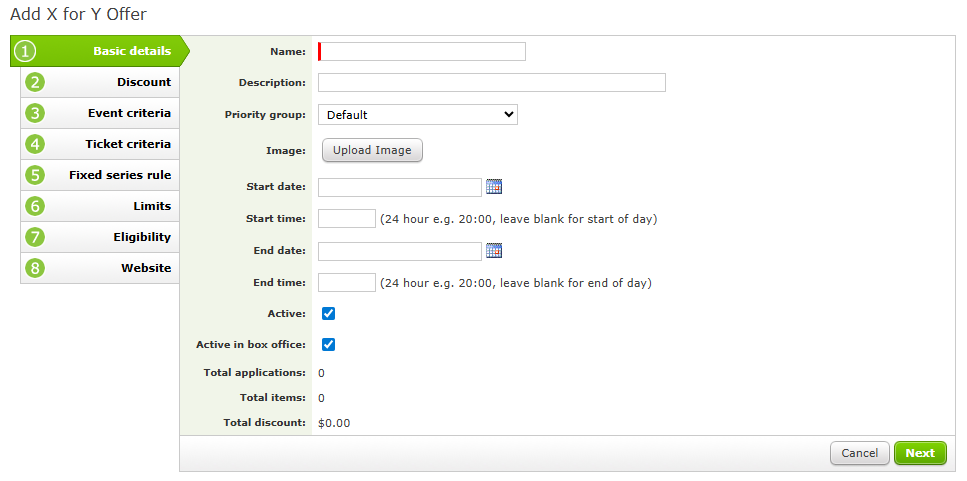Image resolution: width=967 pixels, height=481 pixels.
Task: Go to the Limits step
Action: [x=100, y=207]
